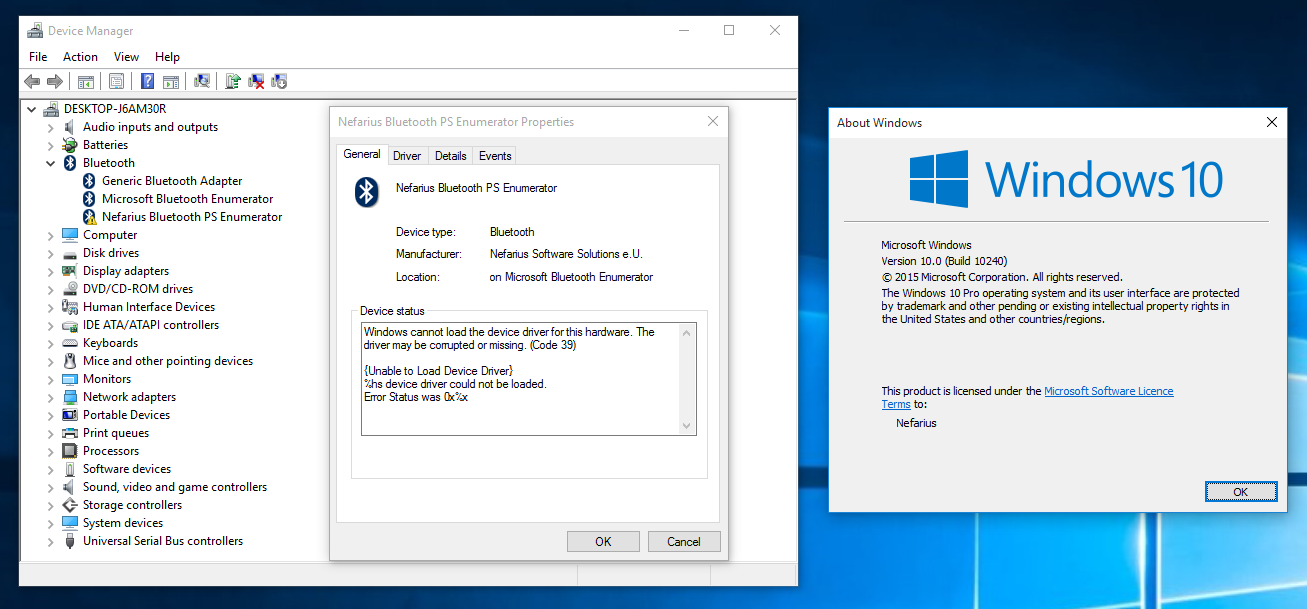Viewport: 1307px width, 609px height.
Task: Click the Update driver software toolbar icon
Action: (233, 81)
